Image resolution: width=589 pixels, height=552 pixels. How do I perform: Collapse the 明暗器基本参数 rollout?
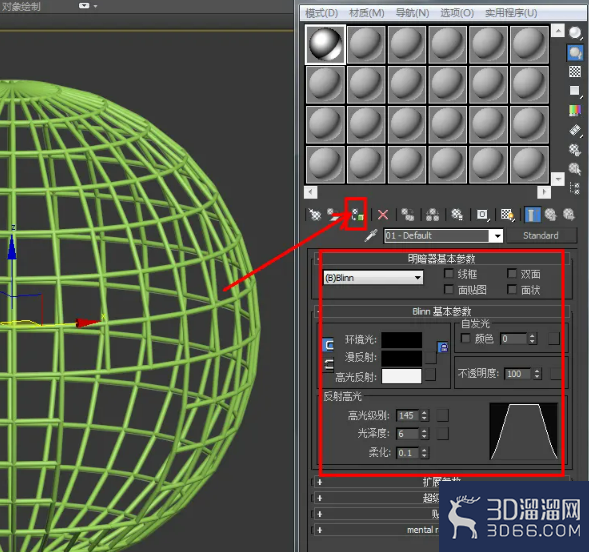[441, 258]
